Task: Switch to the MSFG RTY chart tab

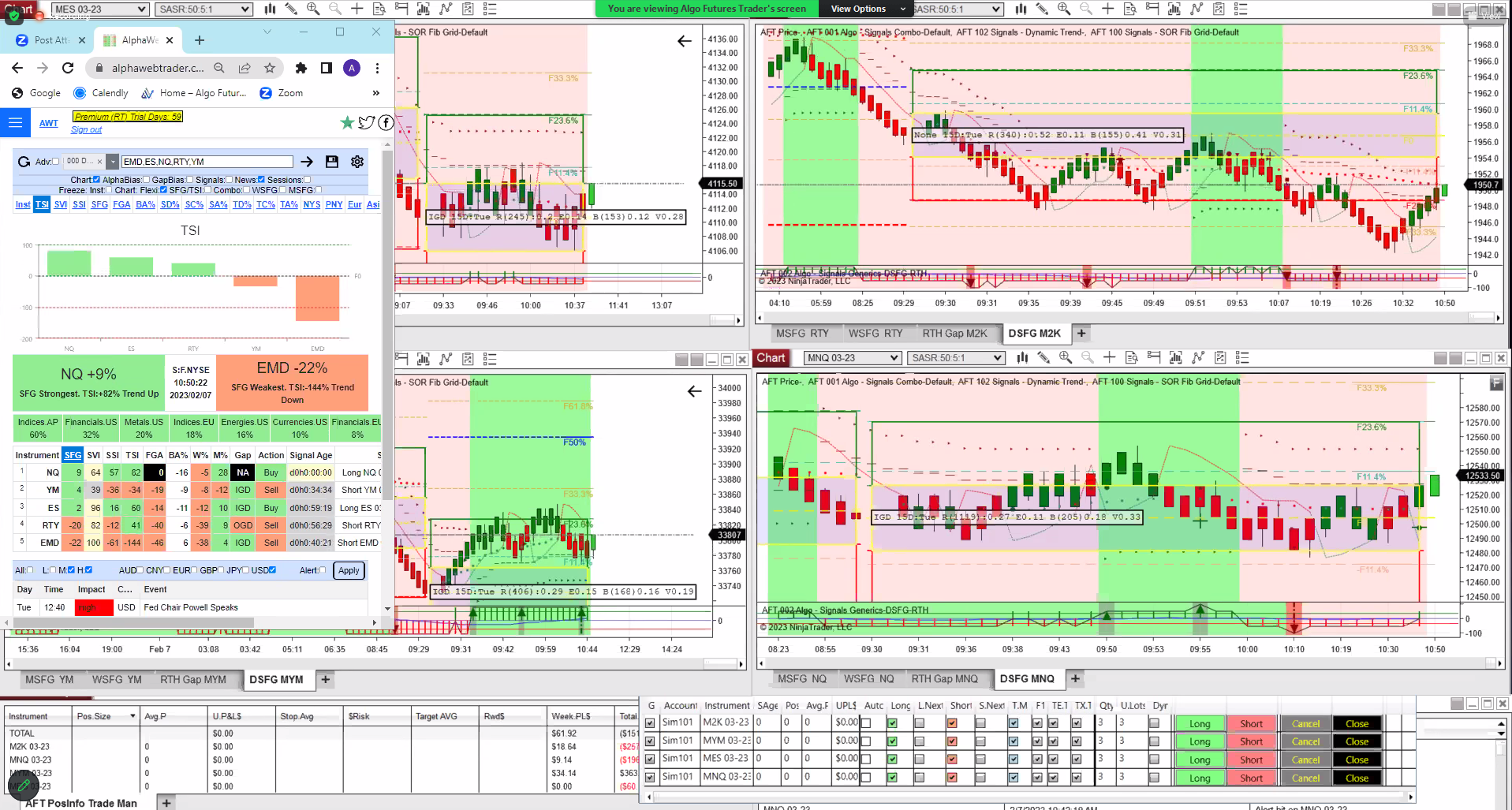Action: pyautogui.click(x=802, y=334)
